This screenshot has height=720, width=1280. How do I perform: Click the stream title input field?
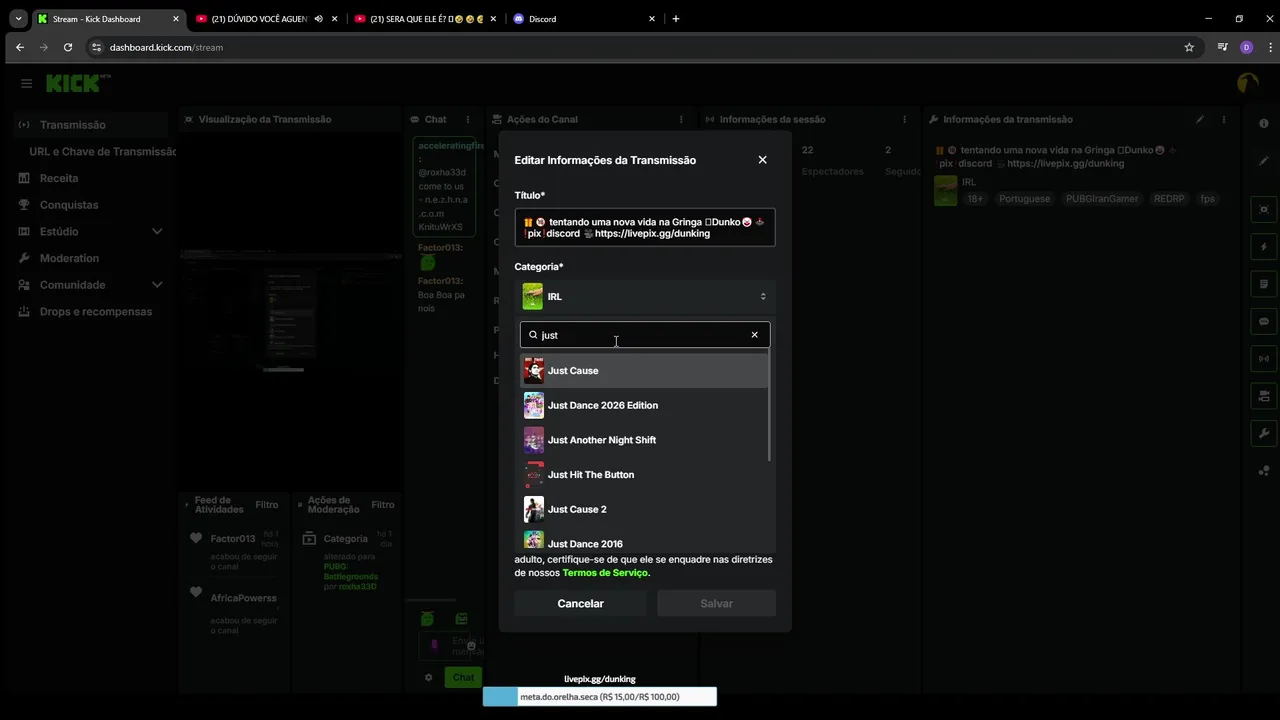click(x=645, y=228)
